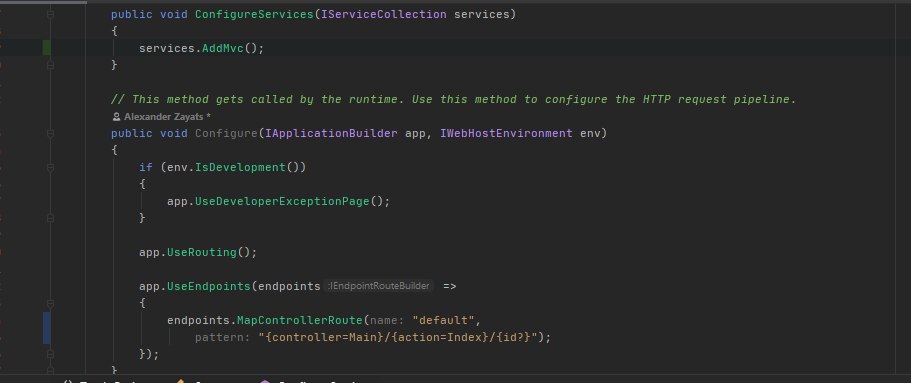Click the comment about HTTP request pipeline
911x383 pixels.
pyautogui.click(x=453, y=99)
